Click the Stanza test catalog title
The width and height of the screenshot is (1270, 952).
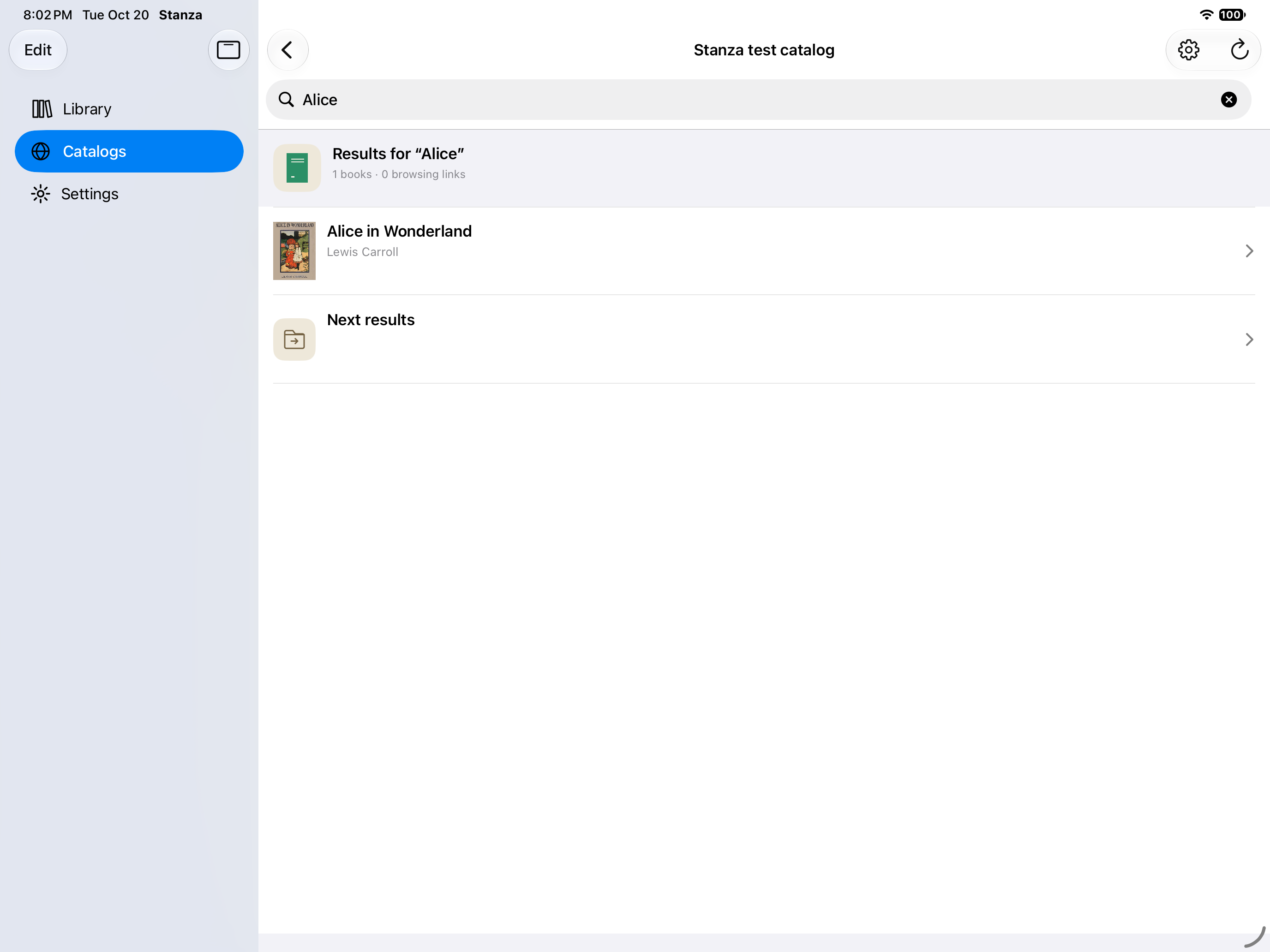tap(764, 50)
